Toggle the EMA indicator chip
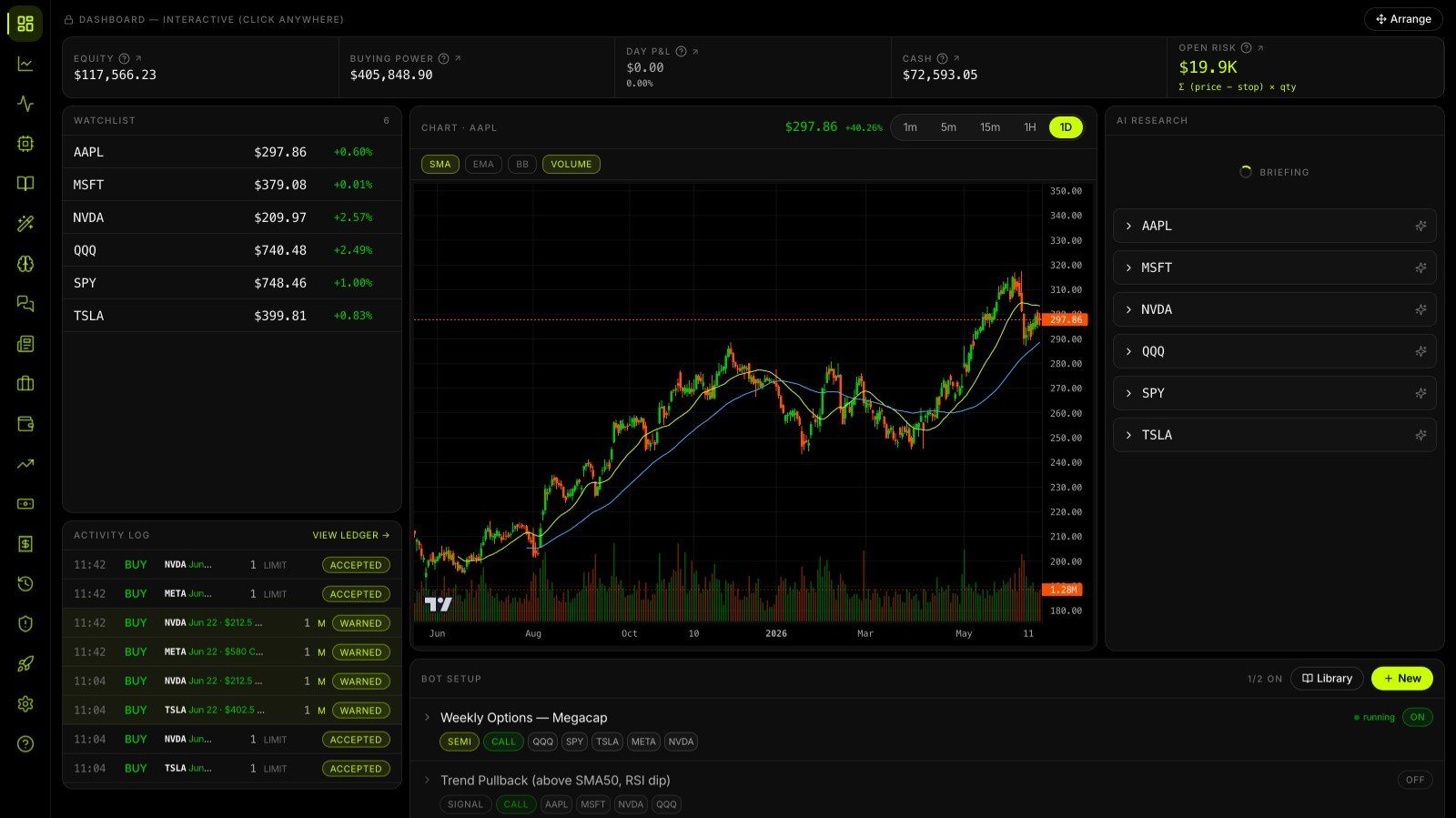Screen dimensions: 1456x818 (x=483, y=165)
